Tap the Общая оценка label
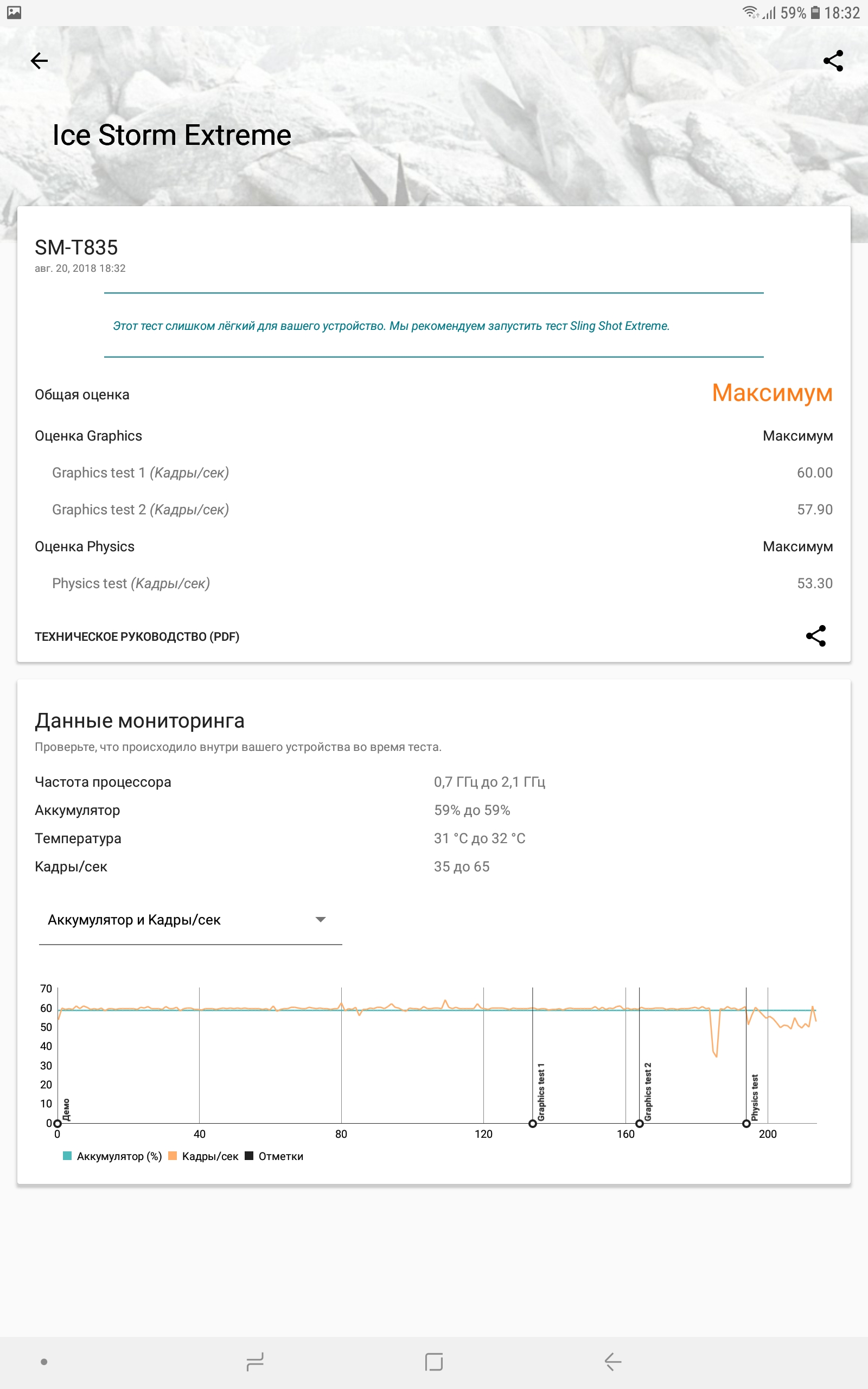Image resolution: width=868 pixels, height=1389 pixels. [x=82, y=395]
